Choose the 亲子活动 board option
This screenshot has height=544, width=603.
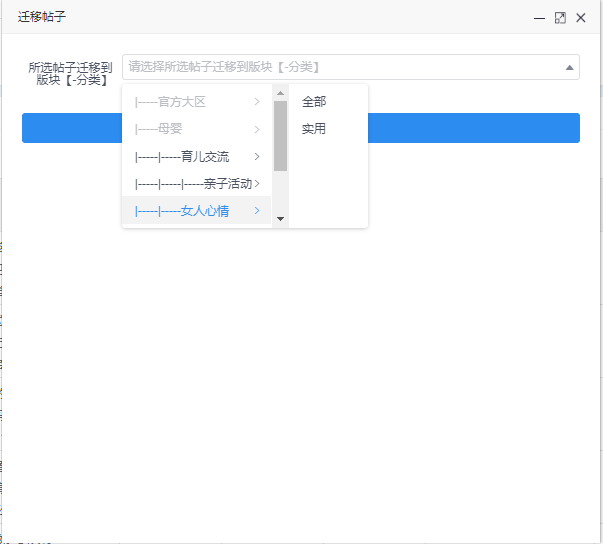[197, 184]
